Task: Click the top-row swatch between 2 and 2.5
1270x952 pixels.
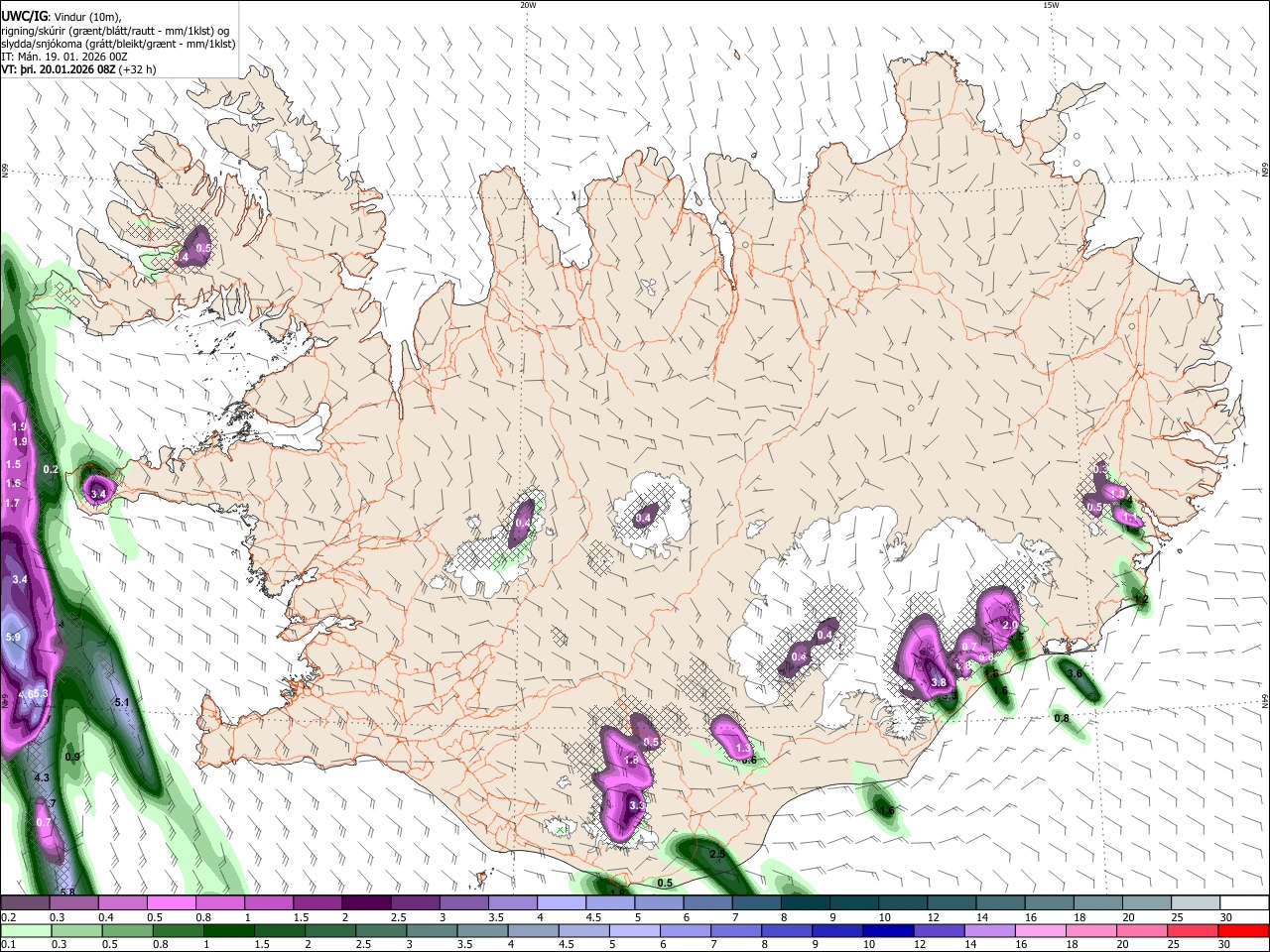Action: 366,902
